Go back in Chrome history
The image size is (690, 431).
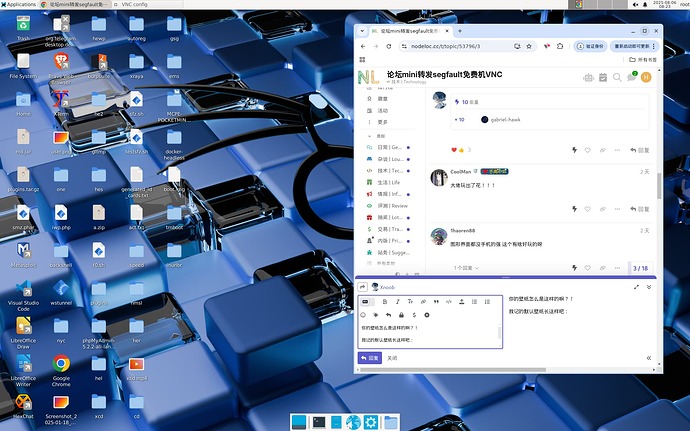pyautogui.click(x=363, y=46)
